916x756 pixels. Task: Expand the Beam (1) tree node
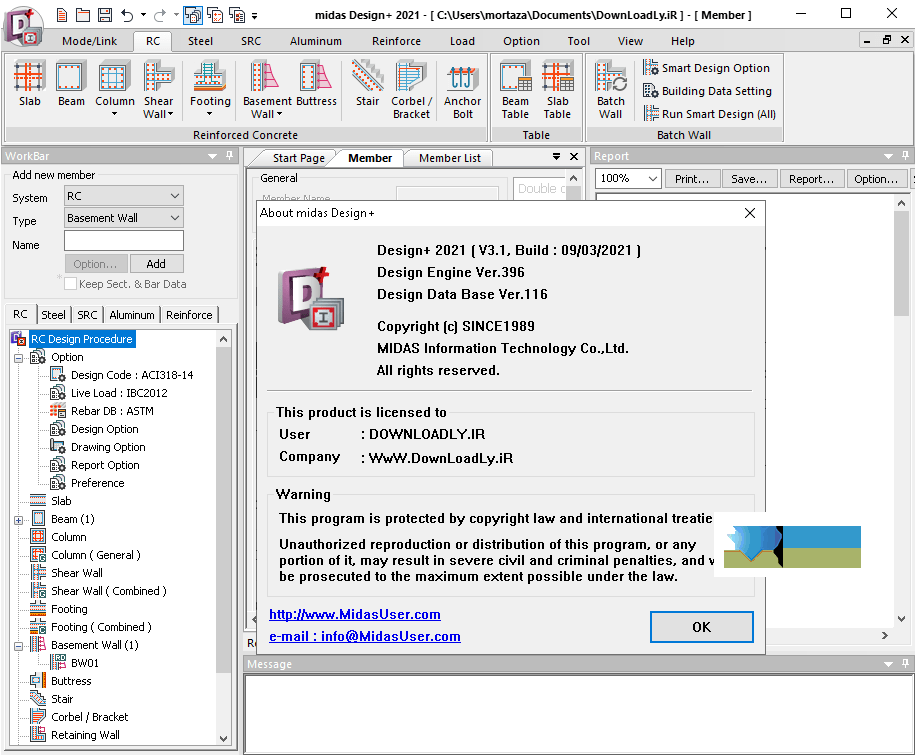pos(19,519)
